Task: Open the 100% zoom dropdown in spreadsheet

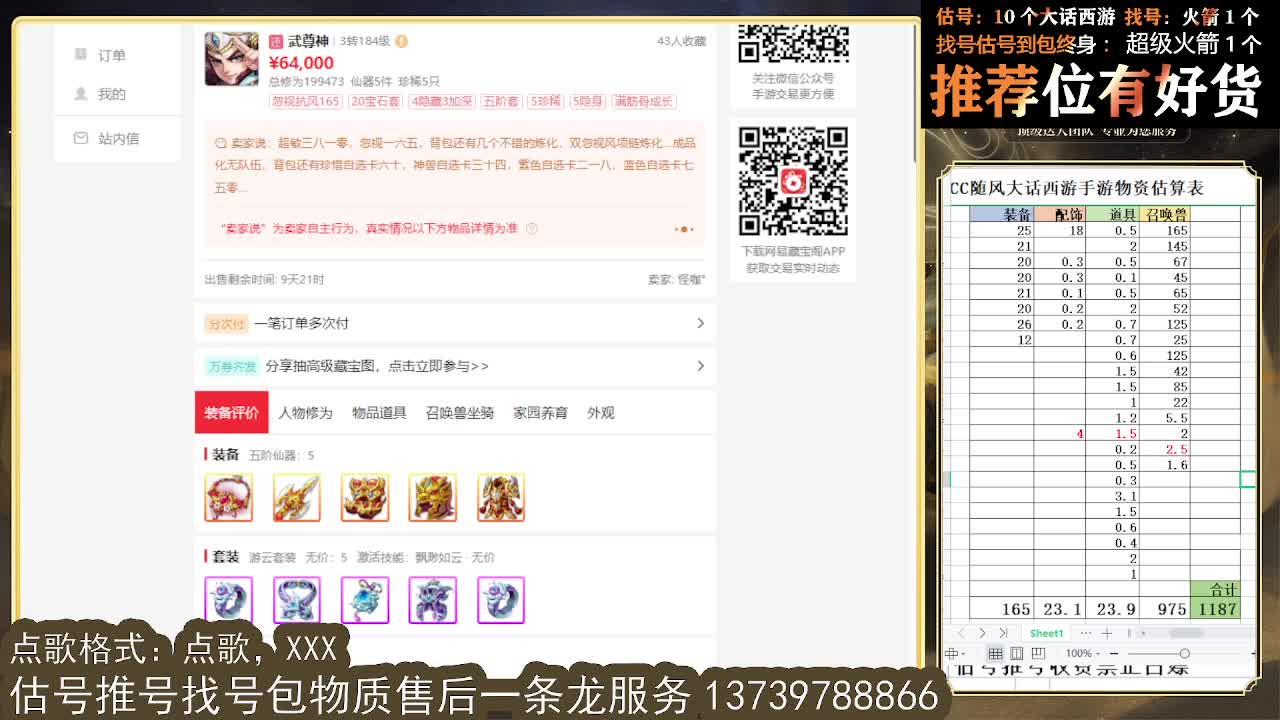Action: [x=1083, y=653]
